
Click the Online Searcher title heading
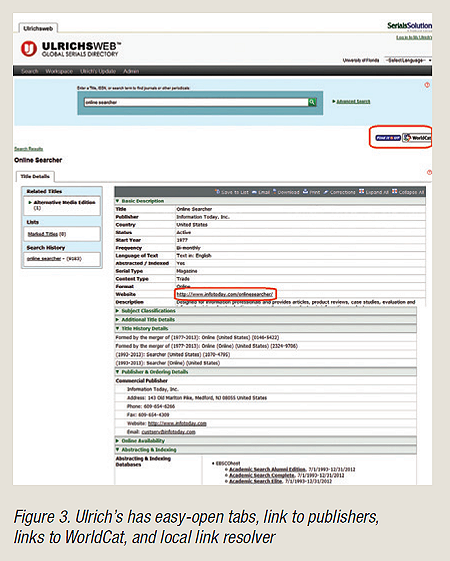tap(38, 160)
